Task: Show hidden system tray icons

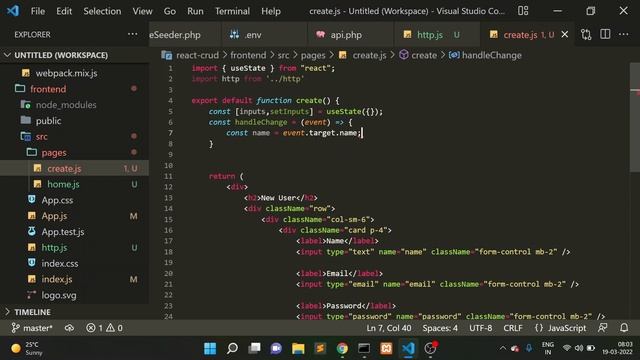Action: (503, 348)
